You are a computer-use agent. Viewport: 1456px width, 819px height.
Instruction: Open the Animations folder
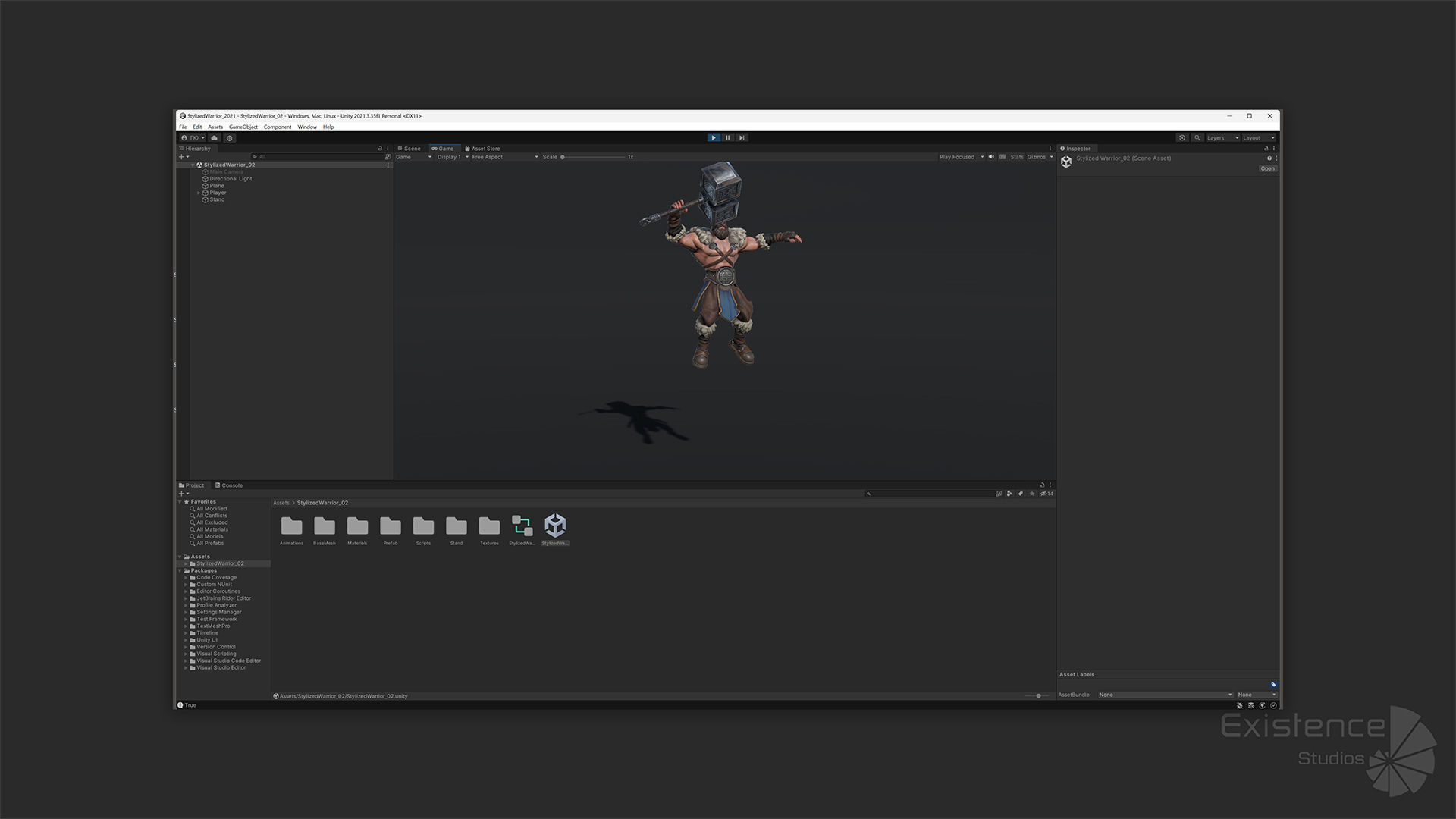[291, 530]
